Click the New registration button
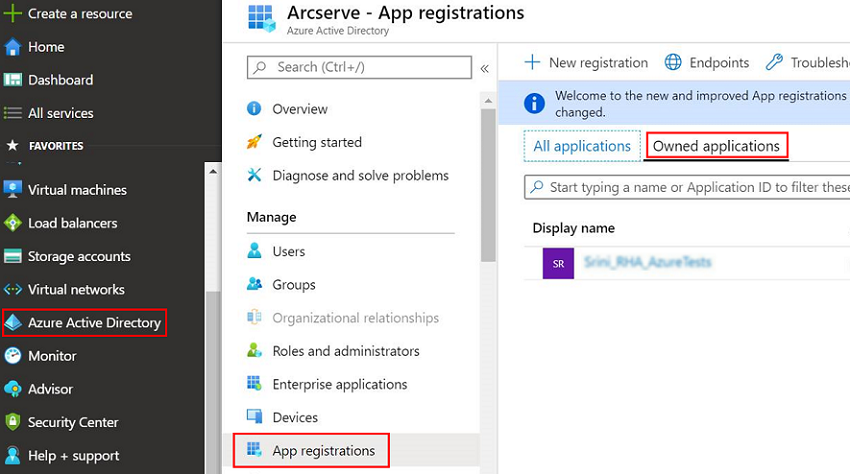 click(586, 62)
